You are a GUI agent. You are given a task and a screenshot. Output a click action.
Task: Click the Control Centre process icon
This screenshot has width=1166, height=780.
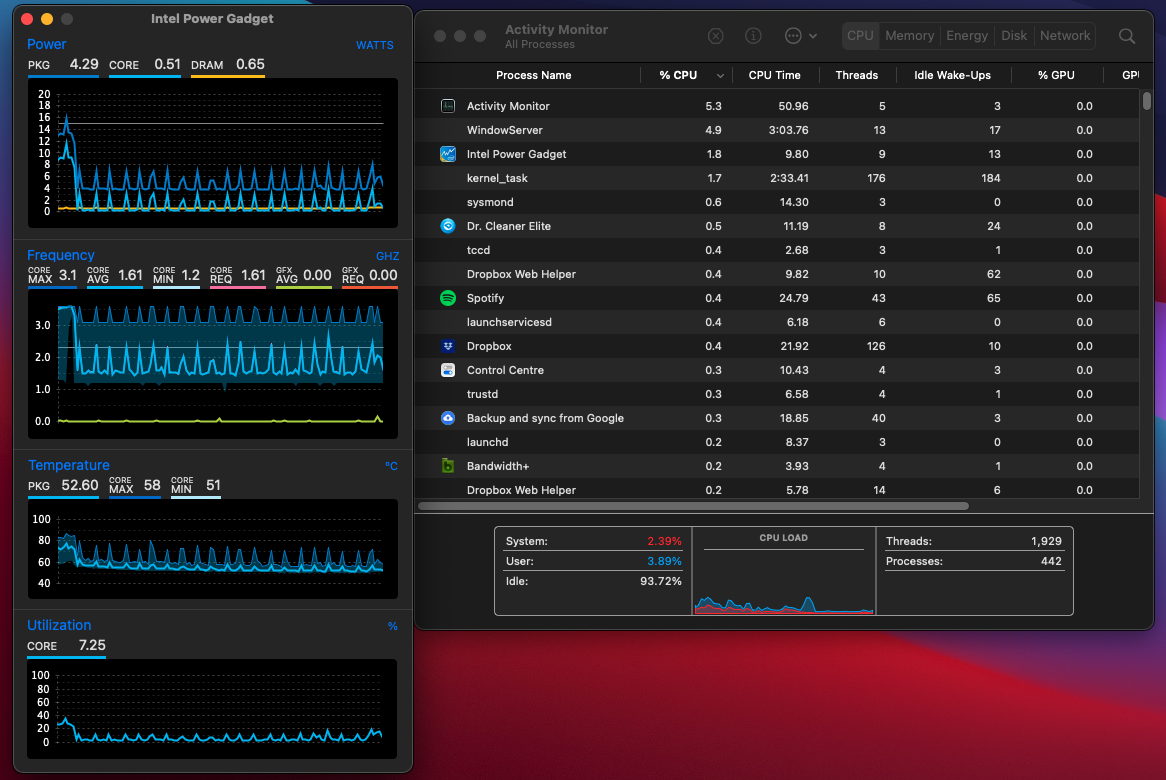click(447, 370)
